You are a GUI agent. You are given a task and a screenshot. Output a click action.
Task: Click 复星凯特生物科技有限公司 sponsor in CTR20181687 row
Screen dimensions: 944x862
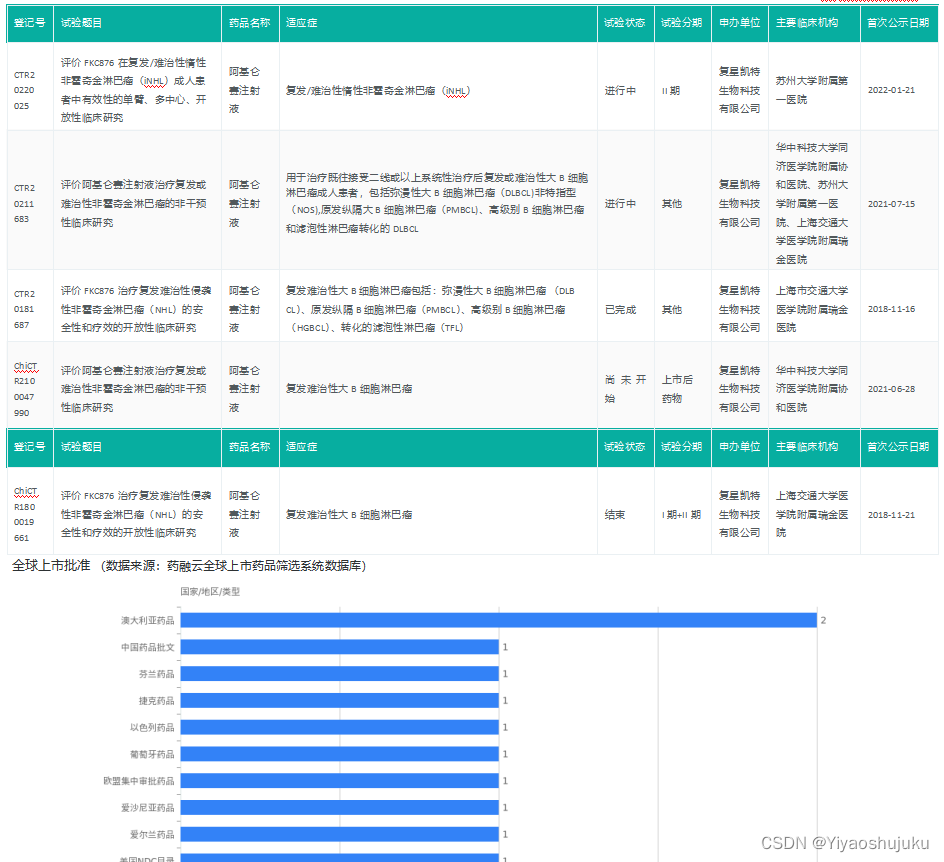[739, 309]
